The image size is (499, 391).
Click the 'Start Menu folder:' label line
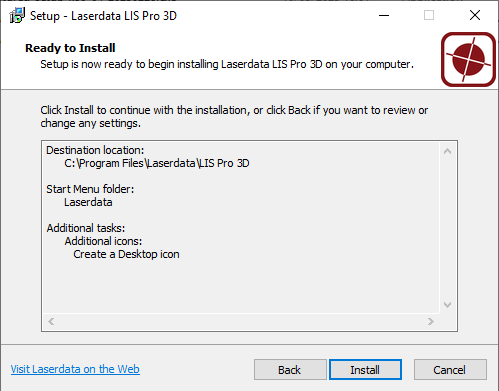[x=90, y=189]
